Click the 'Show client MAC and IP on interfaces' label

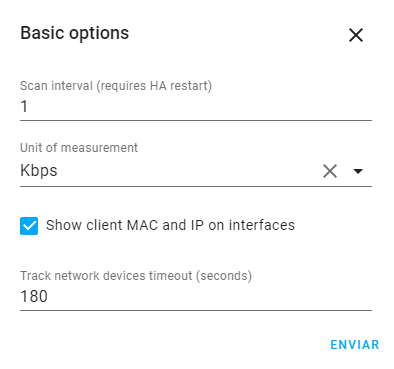point(170,225)
